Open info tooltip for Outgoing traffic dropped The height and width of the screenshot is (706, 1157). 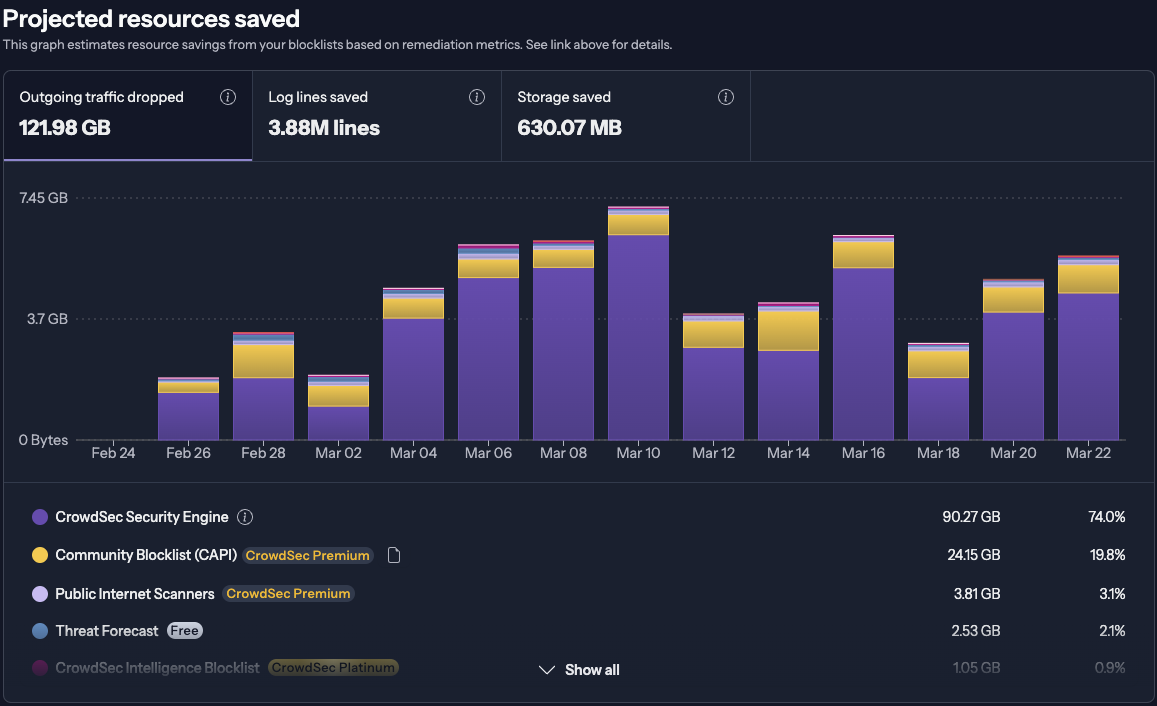click(228, 97)
